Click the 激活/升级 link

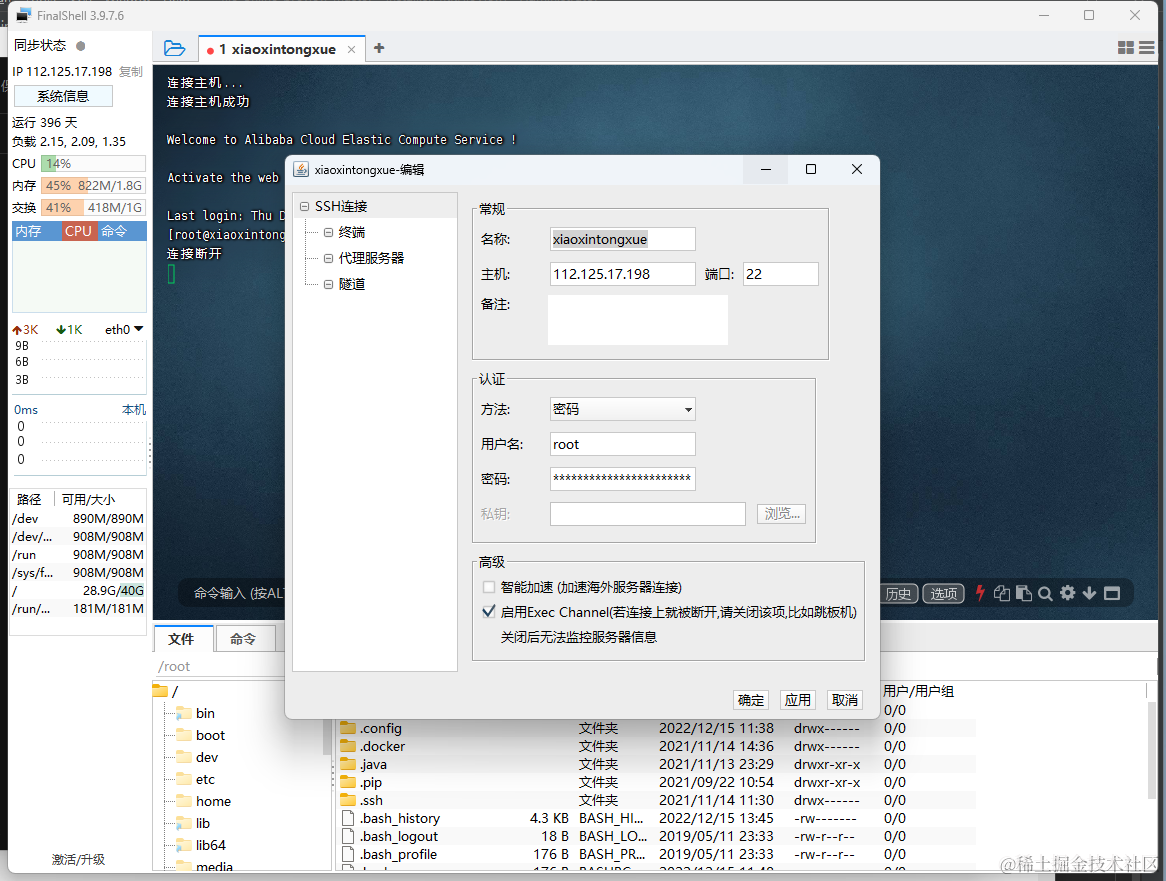[x=78, y=859]
